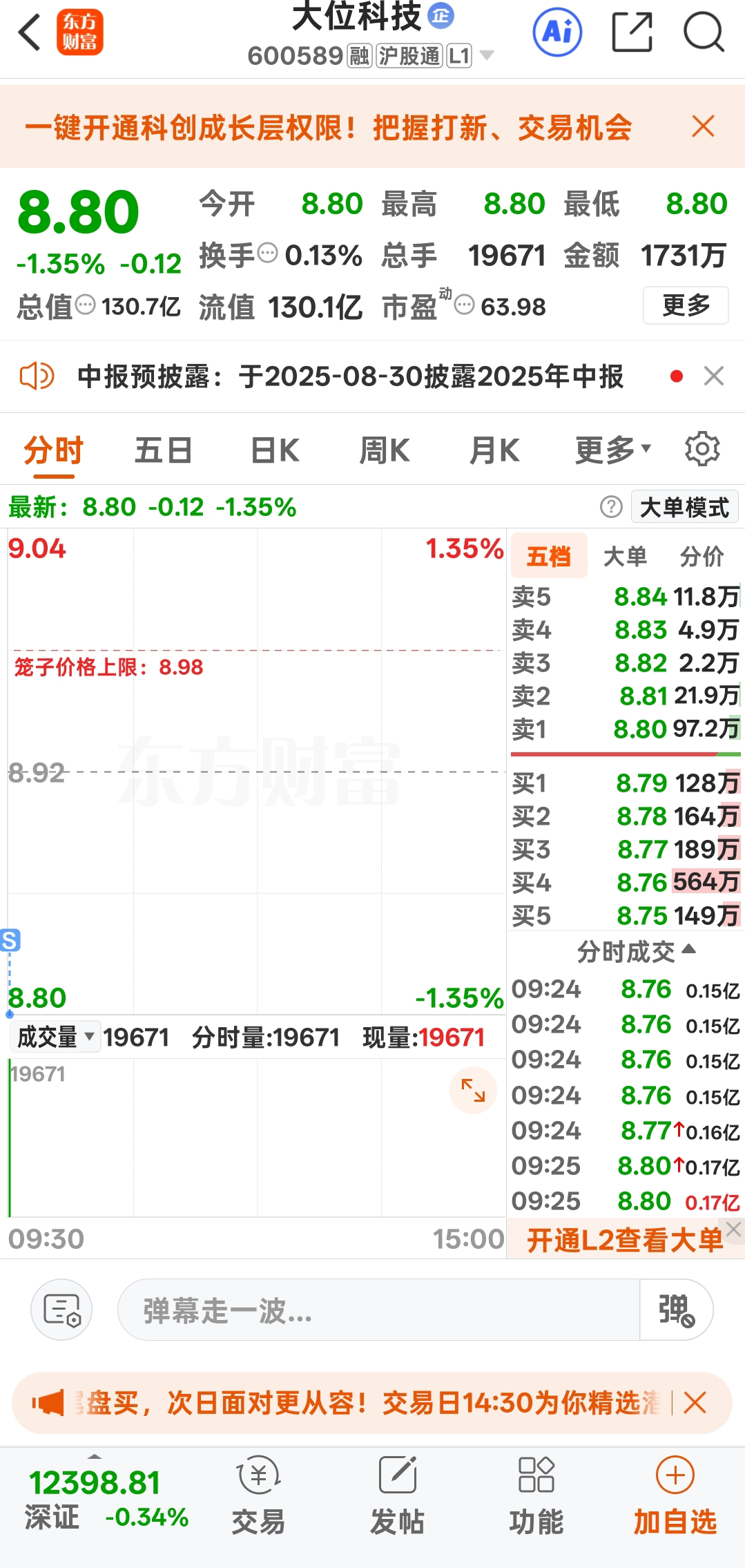Select 卖1 row at 8.80
Image resolution: width=745 pixels, height=1568 pixels.
[x=626, y=729]
